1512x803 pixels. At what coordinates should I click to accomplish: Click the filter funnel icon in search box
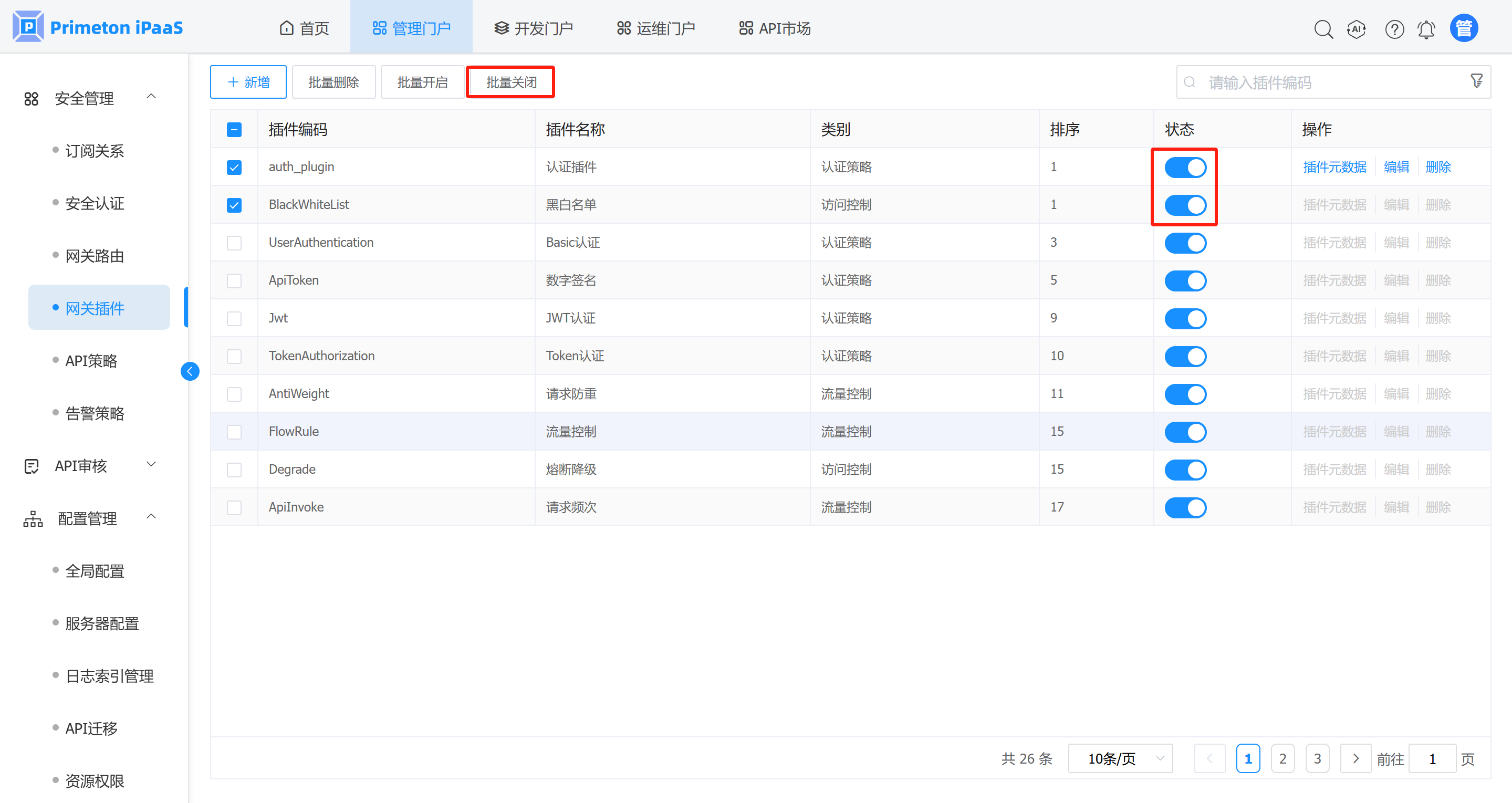tap(1477, 81)
